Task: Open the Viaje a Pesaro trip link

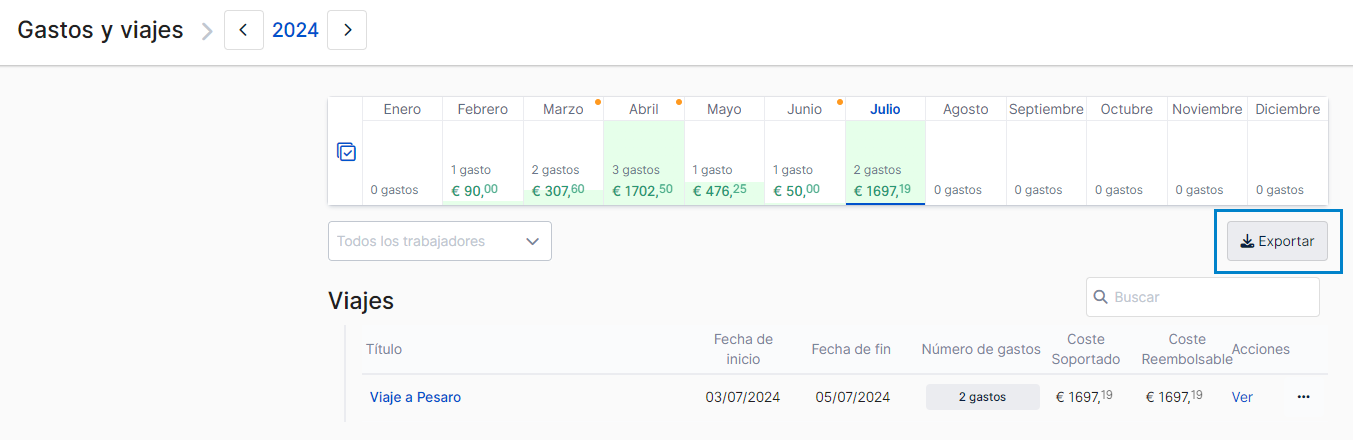Action: pyautogui.click(x=415, y=397)
